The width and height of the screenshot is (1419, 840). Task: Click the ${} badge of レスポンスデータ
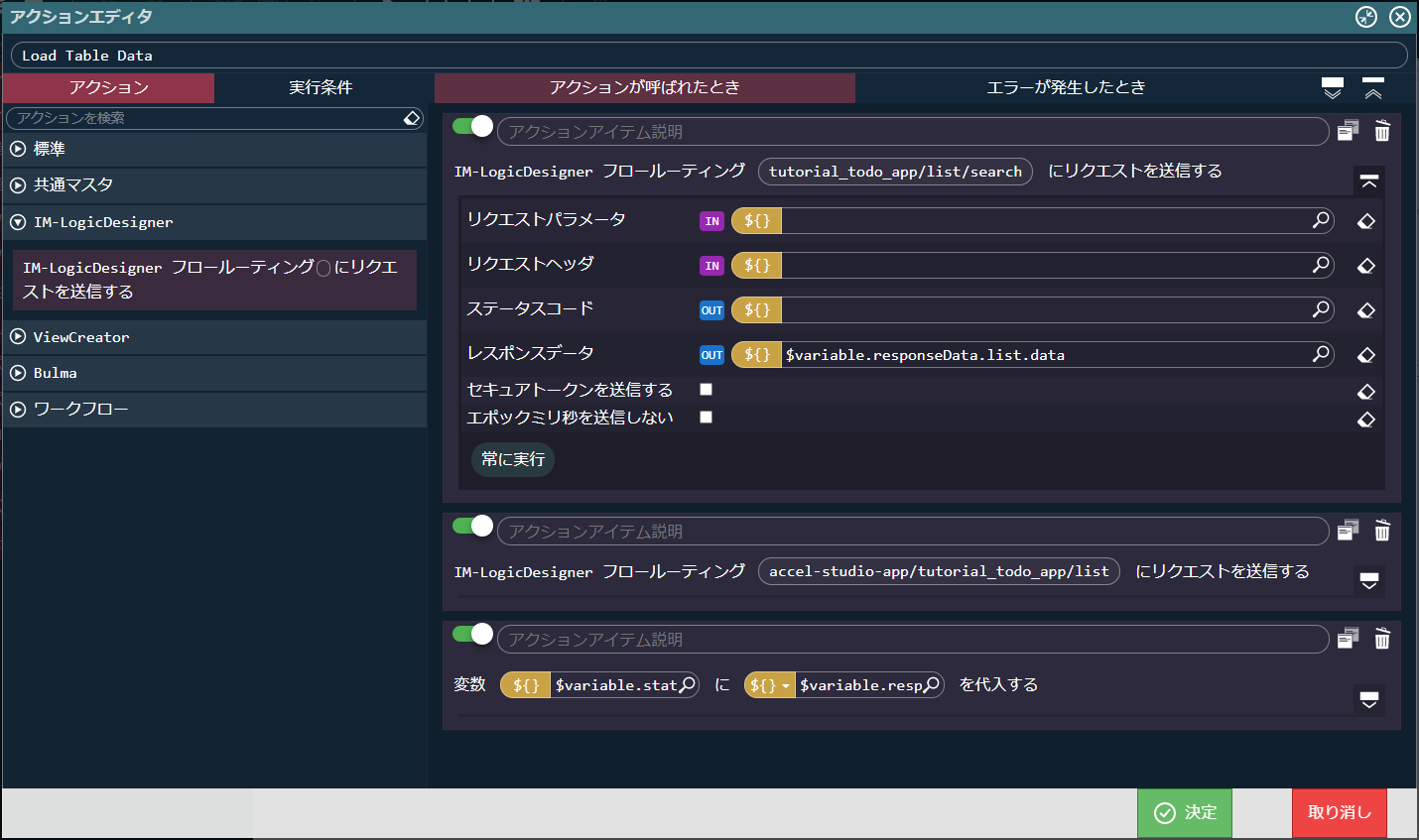(757, 354)
